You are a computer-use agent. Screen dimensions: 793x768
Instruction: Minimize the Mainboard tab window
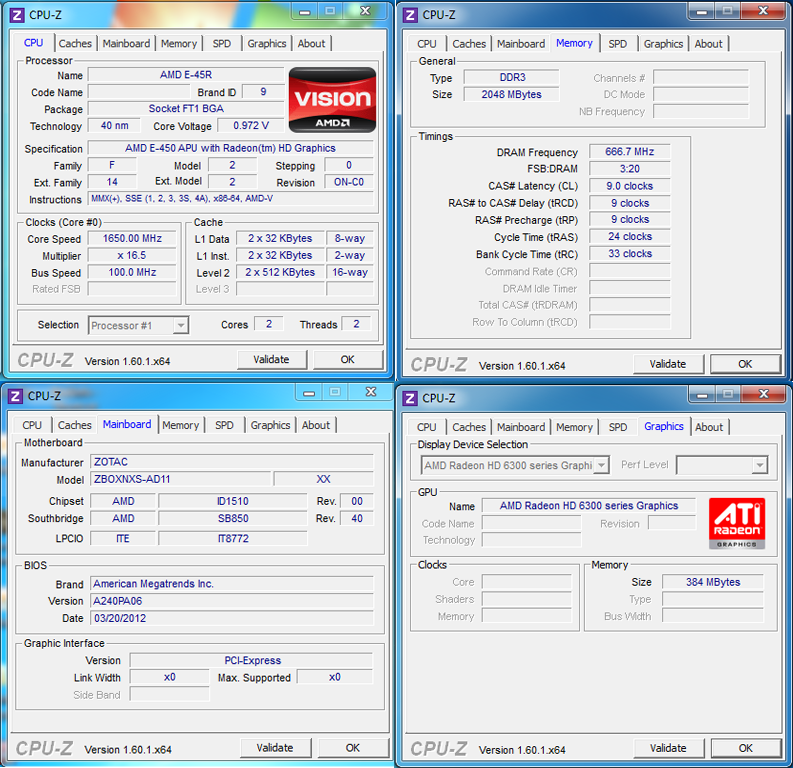click(x=309, y=392)
